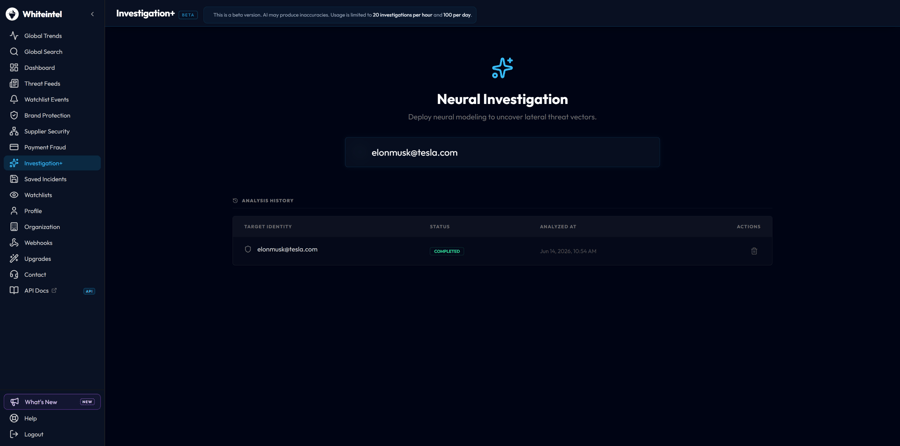Click the Actions column header
This screenshot has width=900, height=446.
point(748,227)
